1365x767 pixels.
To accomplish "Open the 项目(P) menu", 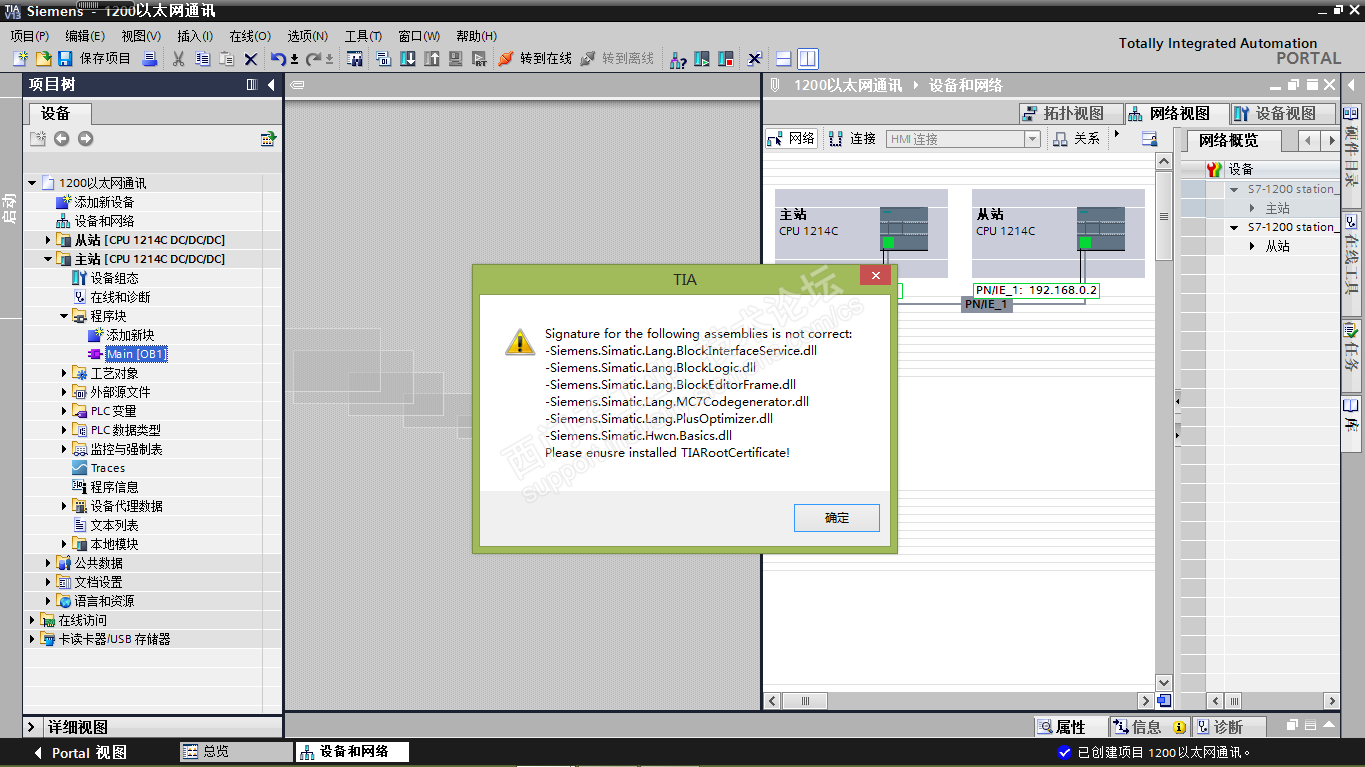I will tap(30, 36).
